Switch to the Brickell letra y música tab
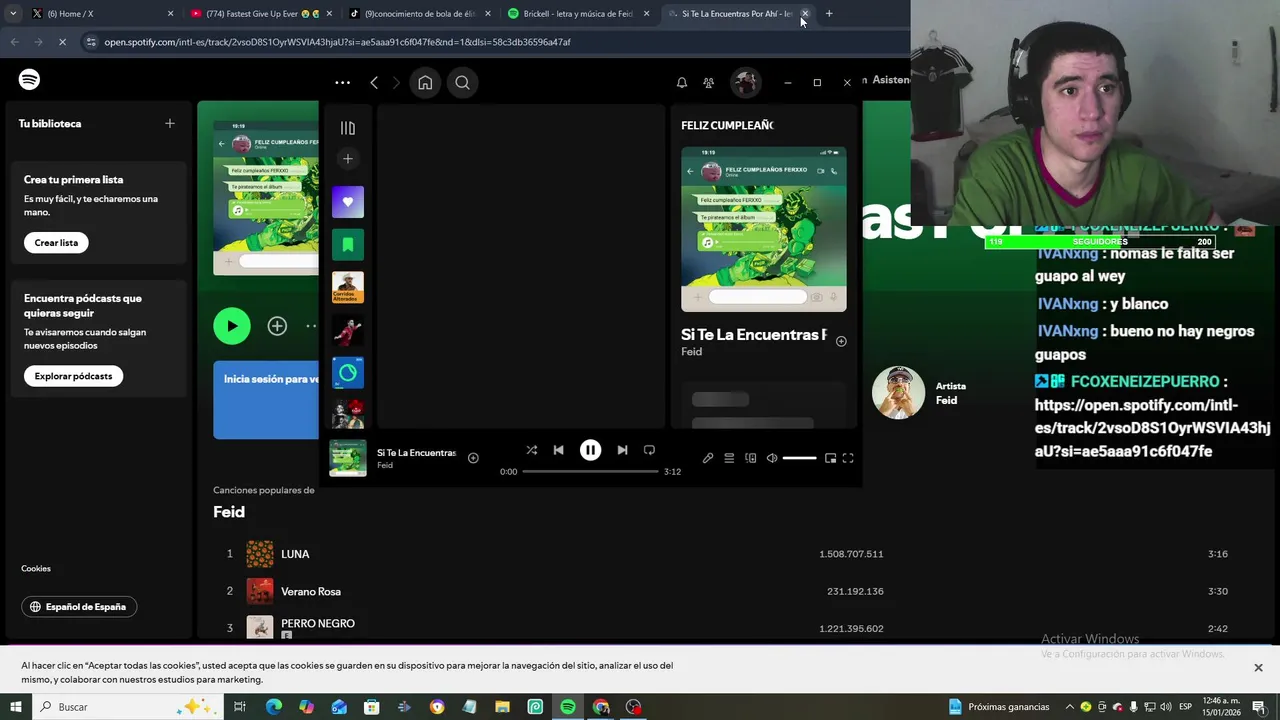Viewport: 1280px width, 720px height. click(x=578, y=14)
